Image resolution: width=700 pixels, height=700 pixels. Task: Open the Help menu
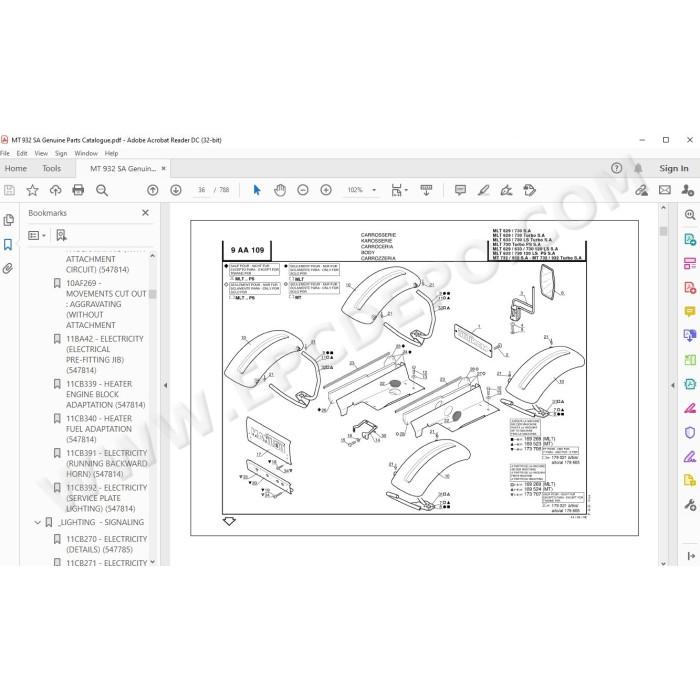pyautogui.click(x=111, y=153)
